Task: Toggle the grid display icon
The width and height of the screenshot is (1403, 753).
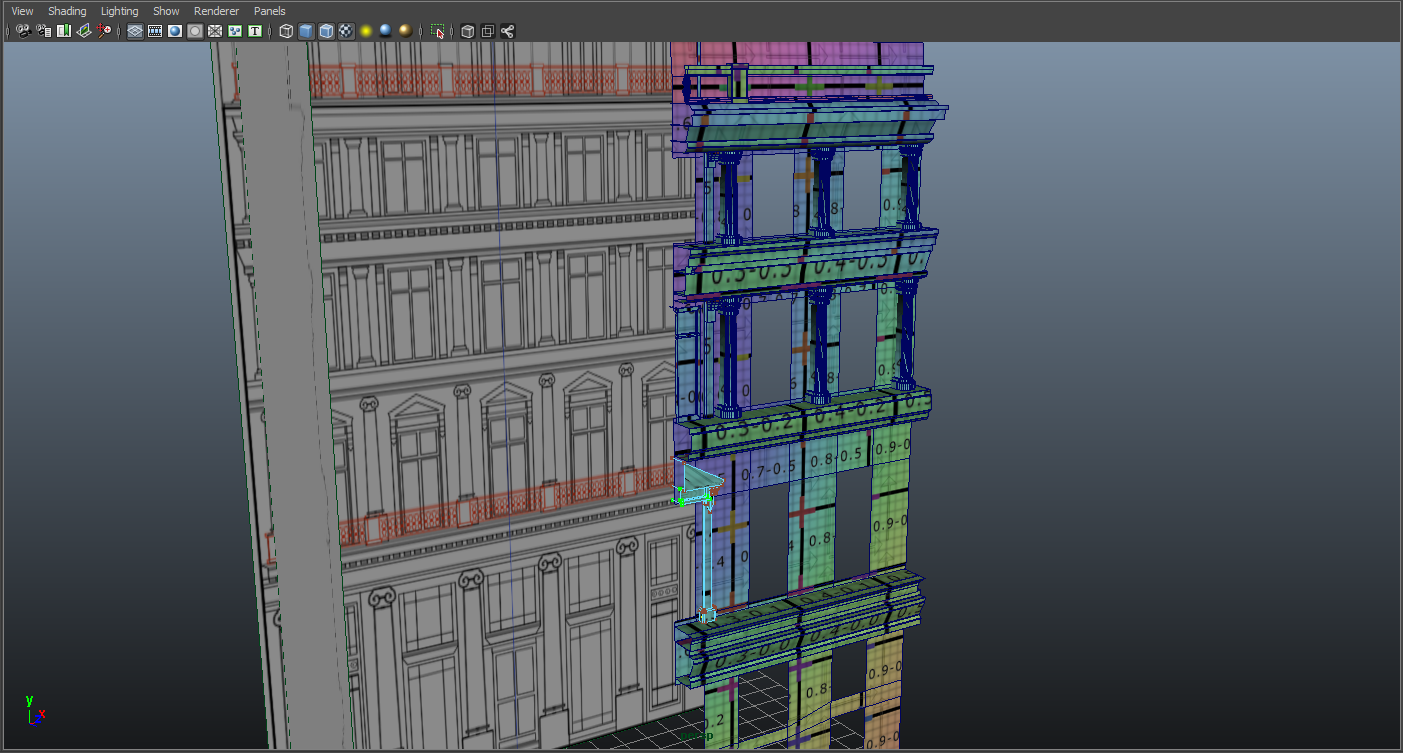Action: point(134,30)
